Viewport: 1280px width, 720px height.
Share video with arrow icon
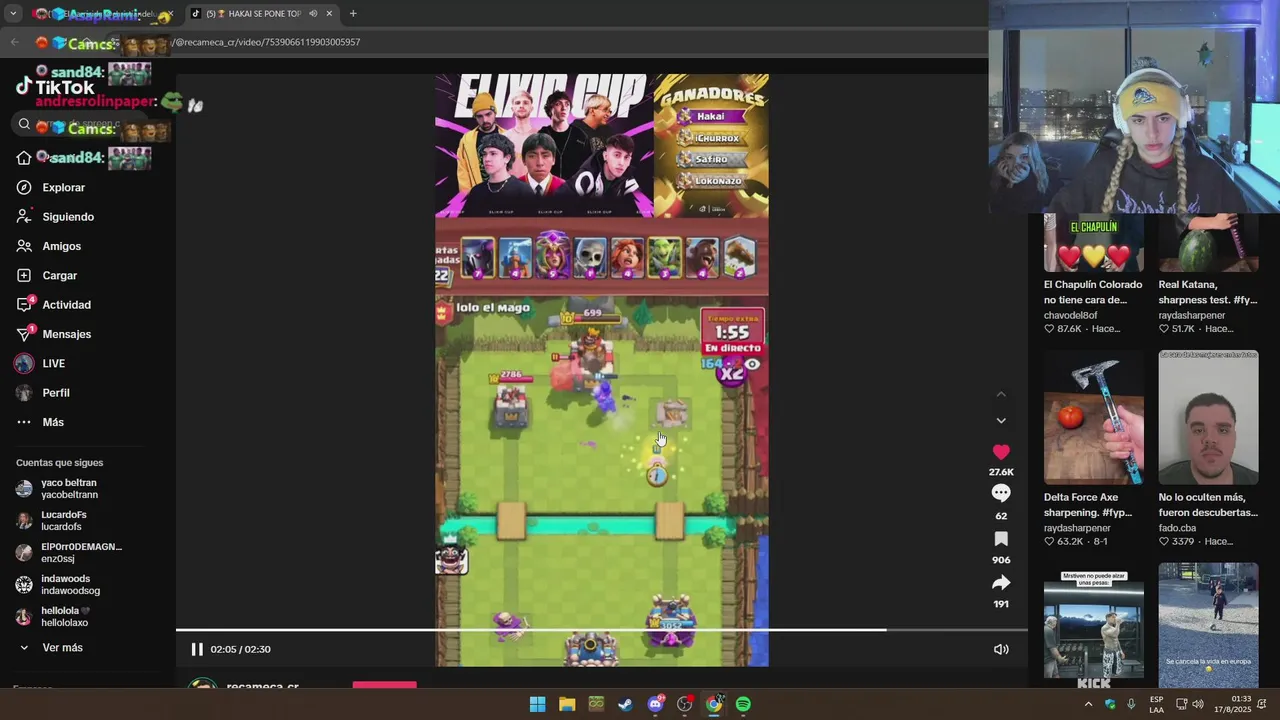[x=1001, y=583]
